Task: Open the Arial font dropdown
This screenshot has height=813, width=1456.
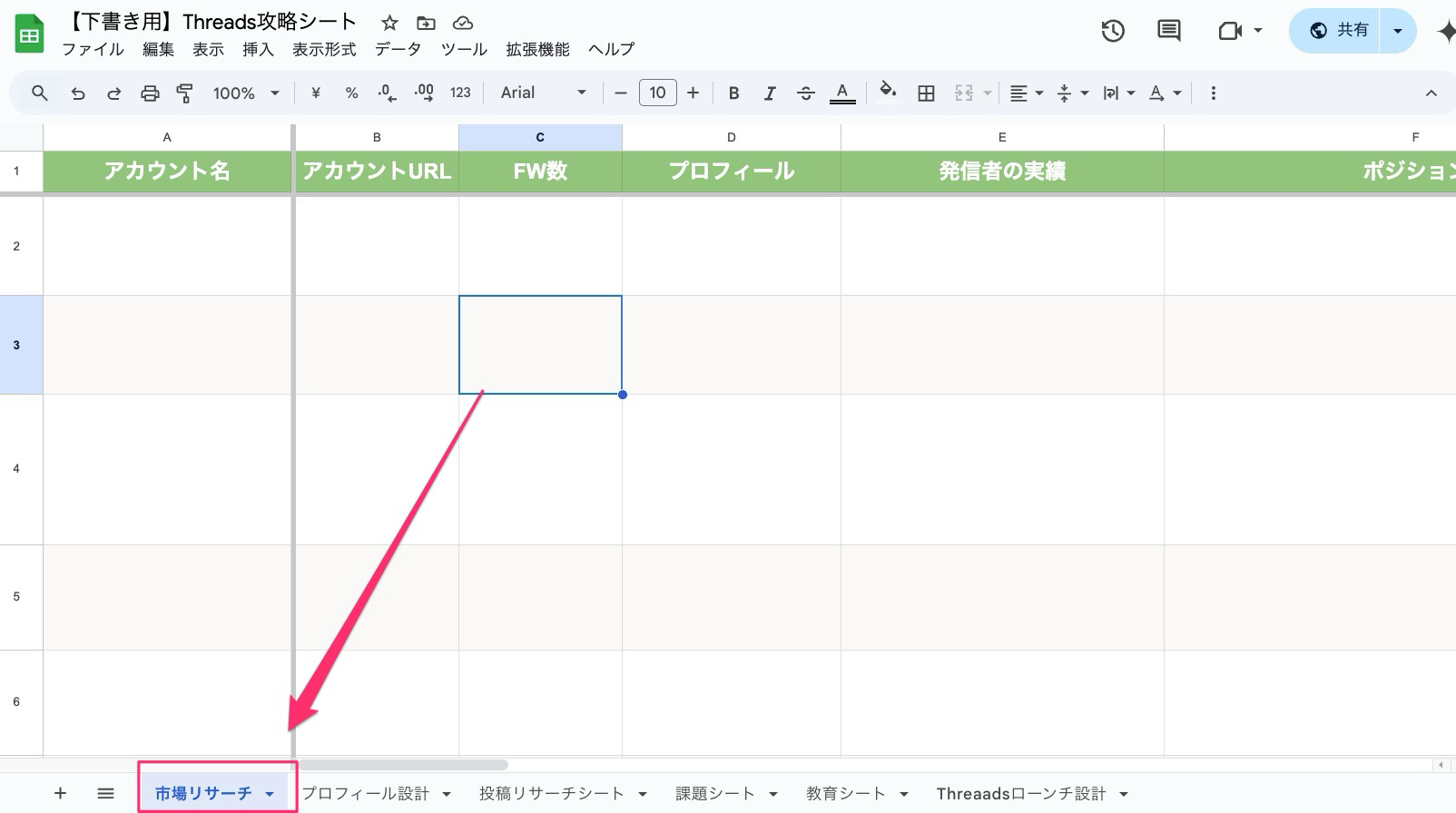Action: tap(543, 93)
